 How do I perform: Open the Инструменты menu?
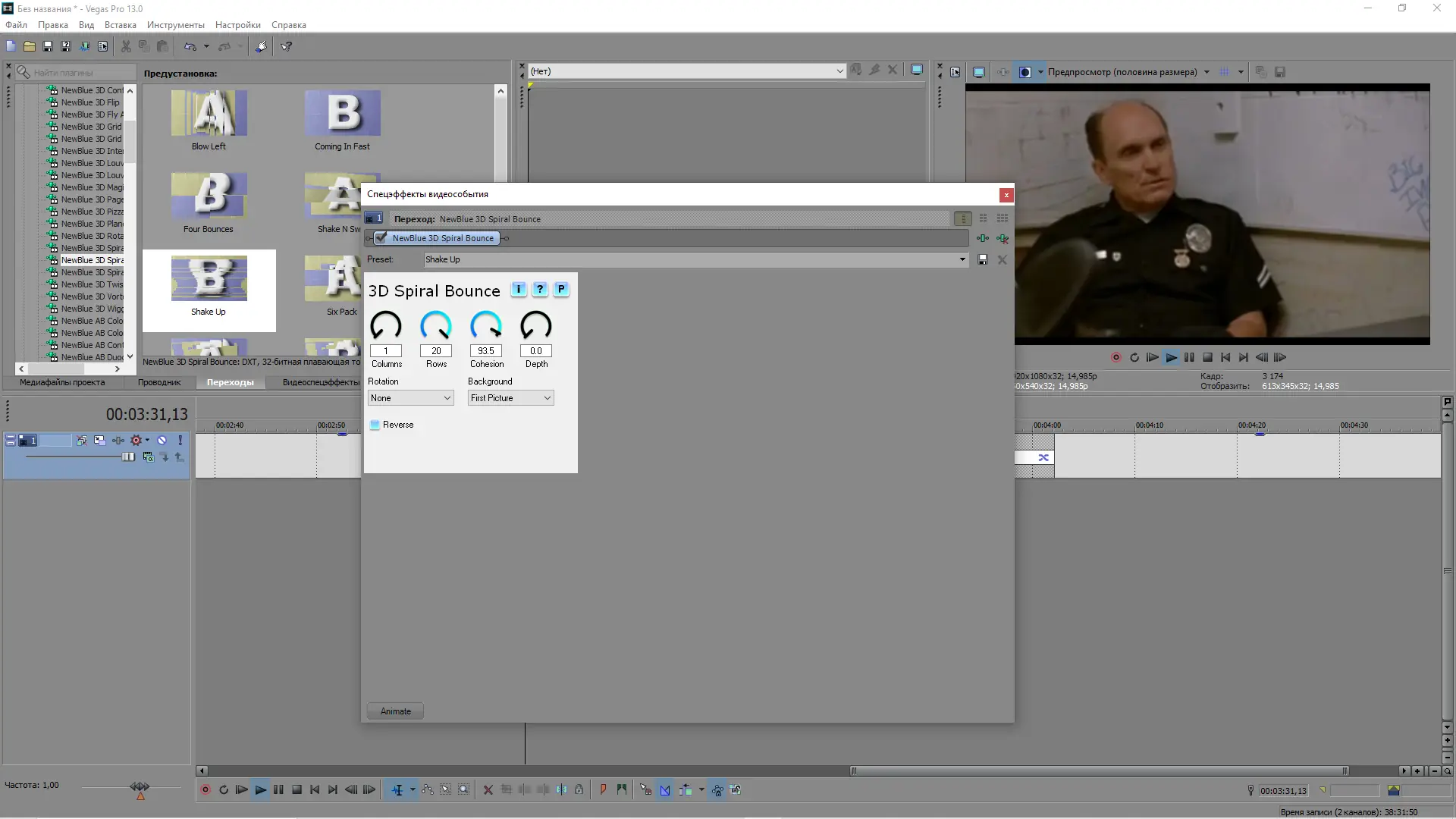coord(175,25)
